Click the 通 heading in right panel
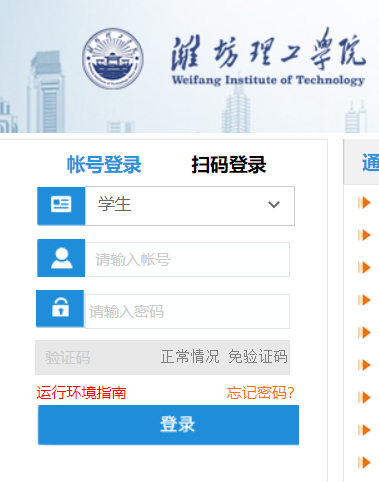 pos(370,163)
